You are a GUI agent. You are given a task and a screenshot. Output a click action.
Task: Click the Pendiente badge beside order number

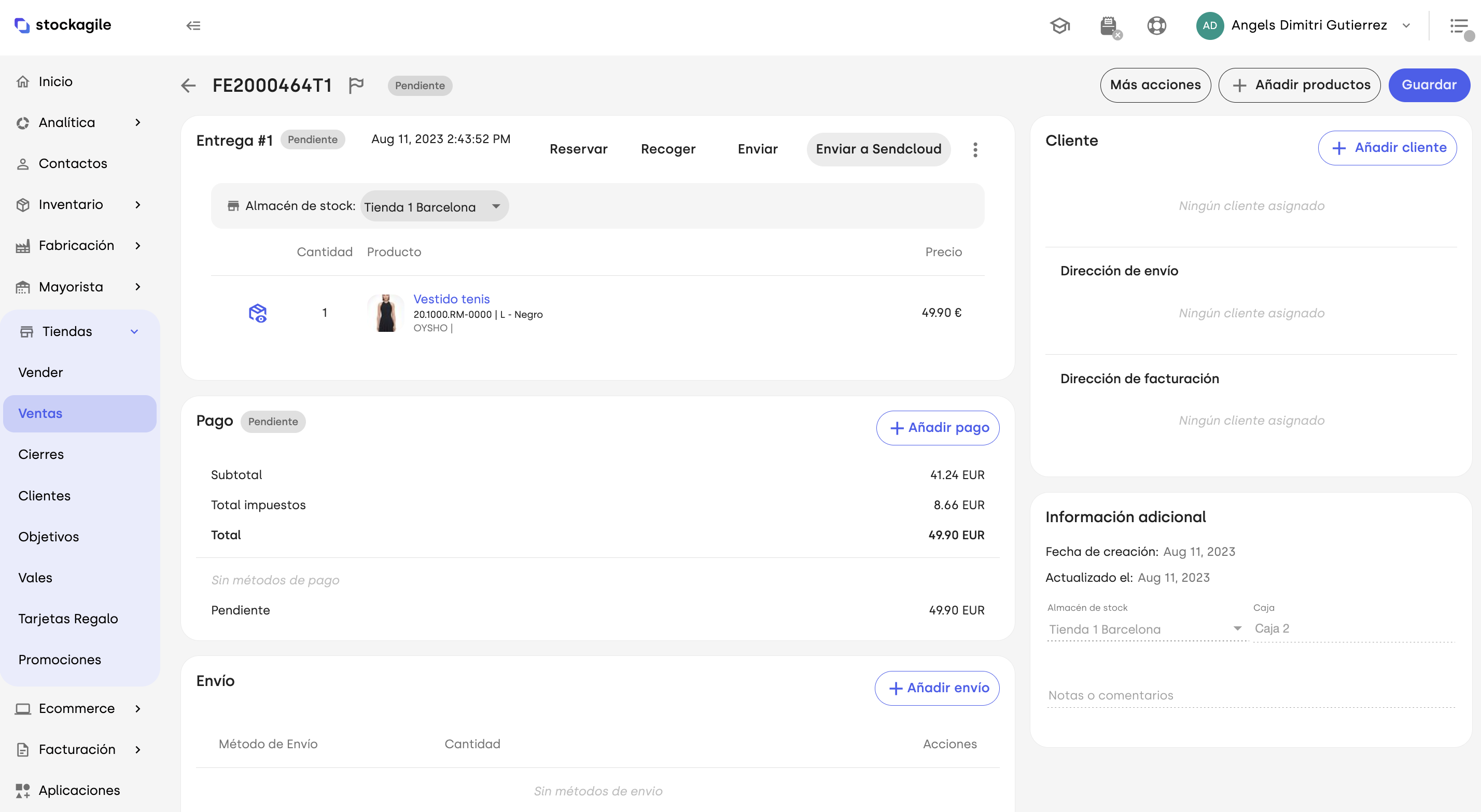(x=420, y=86)
